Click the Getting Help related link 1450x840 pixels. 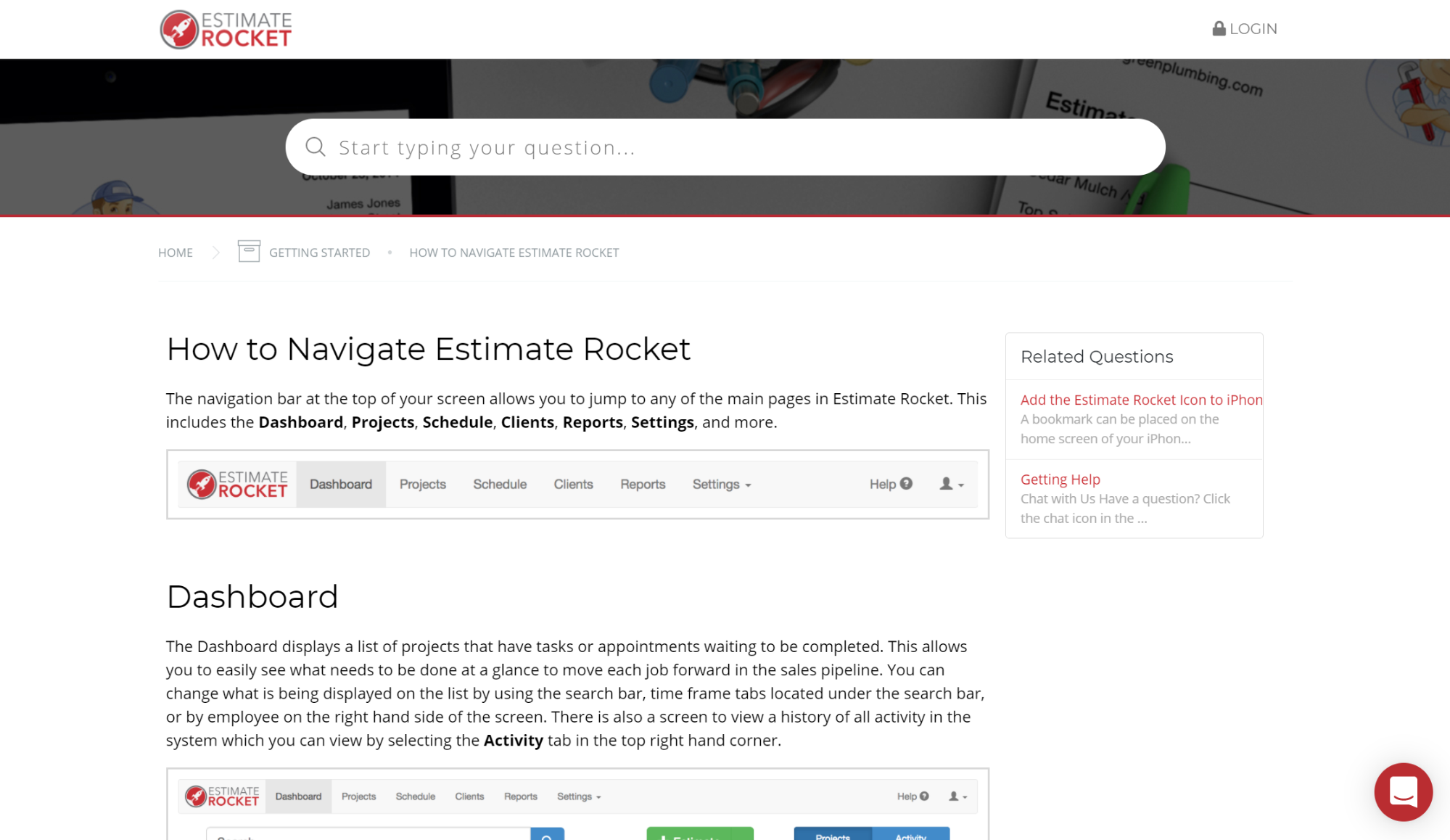click(x=1060, y=479)
